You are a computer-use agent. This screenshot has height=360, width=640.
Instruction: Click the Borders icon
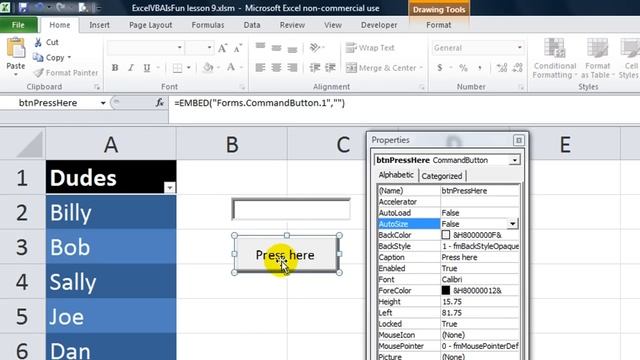coord(178,68)
